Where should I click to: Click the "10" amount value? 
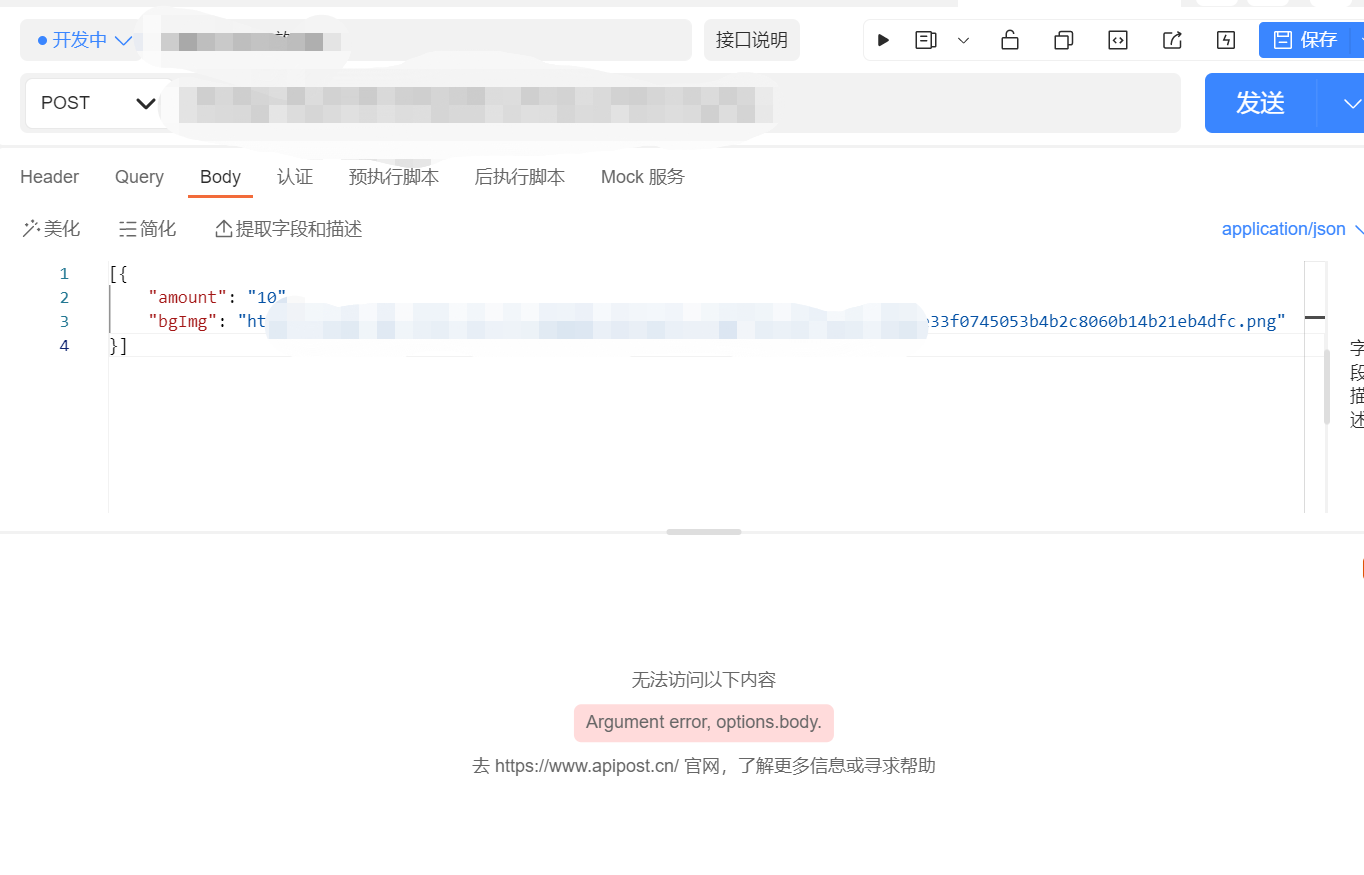click(267, 297)
